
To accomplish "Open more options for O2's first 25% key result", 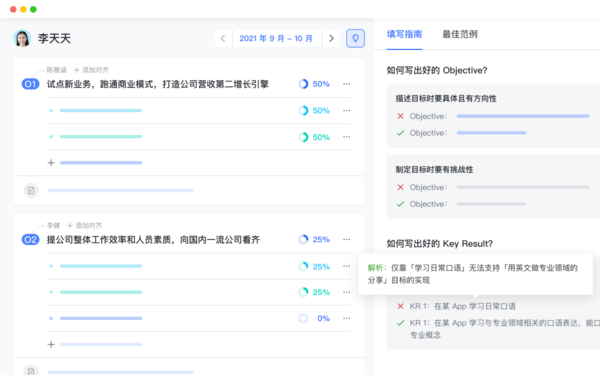I will click(346, 266).
